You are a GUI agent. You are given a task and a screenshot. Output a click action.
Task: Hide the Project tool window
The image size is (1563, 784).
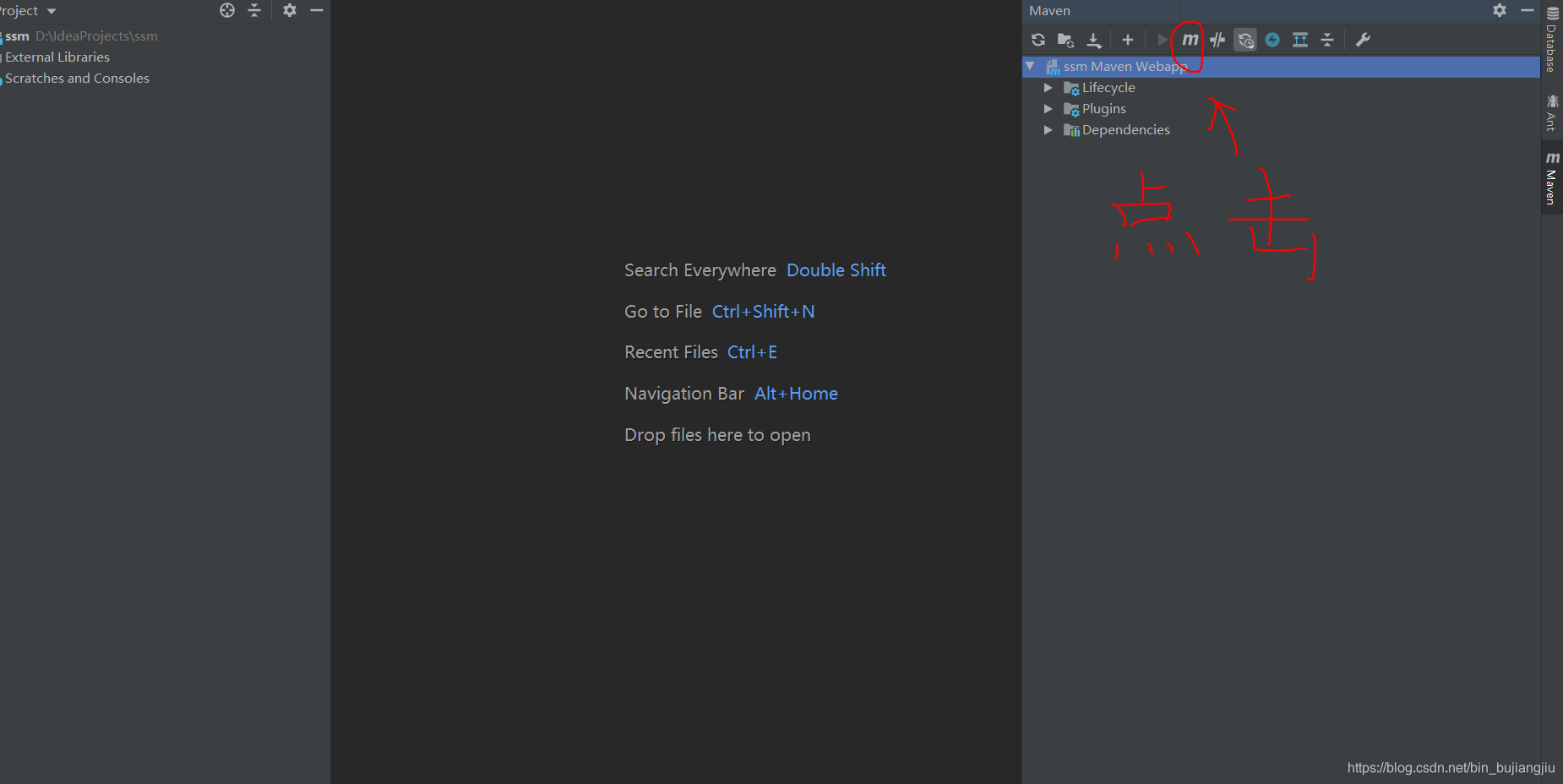[x=317, y=10]
